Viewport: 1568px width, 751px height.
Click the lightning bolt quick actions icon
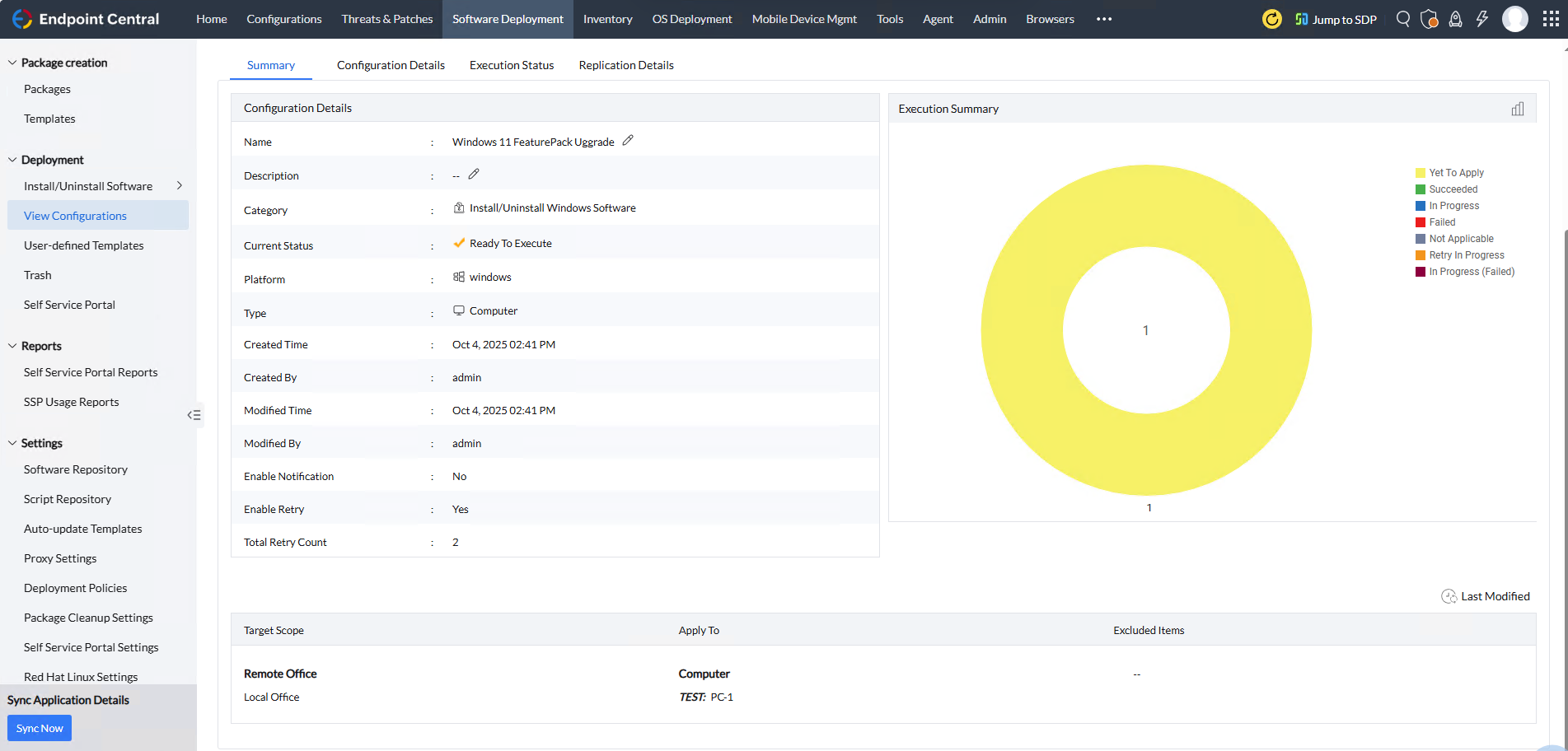pos(1481,19)
